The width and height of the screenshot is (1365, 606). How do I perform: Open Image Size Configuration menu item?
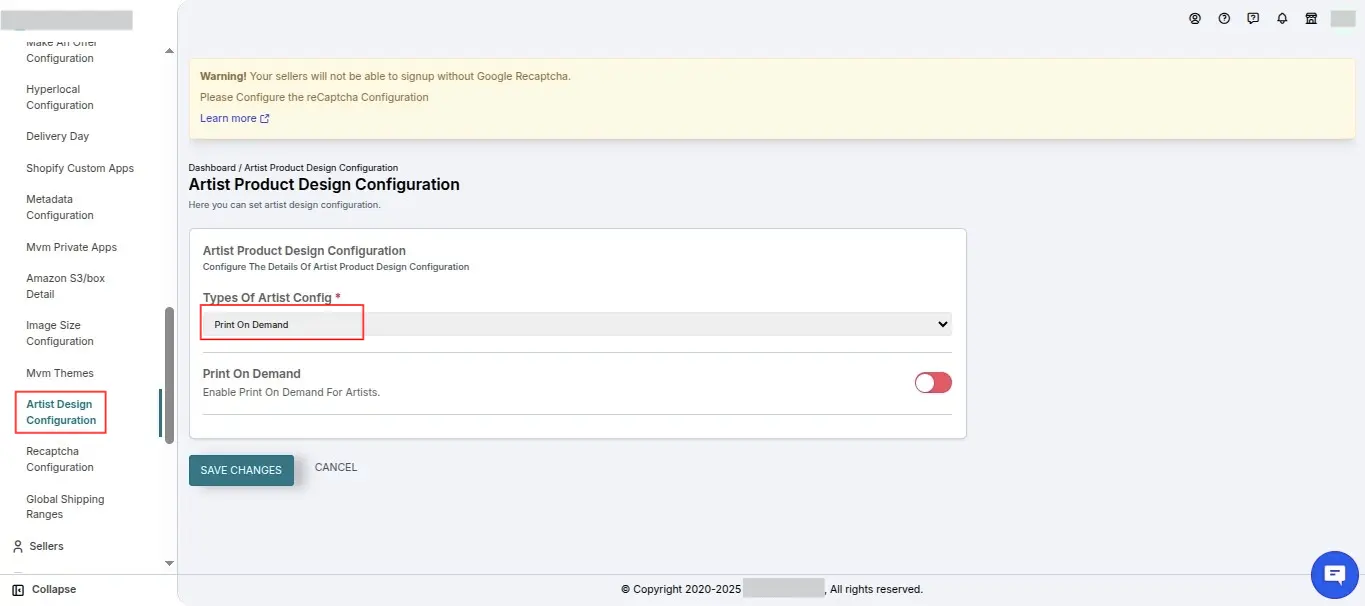pos(60,333)
